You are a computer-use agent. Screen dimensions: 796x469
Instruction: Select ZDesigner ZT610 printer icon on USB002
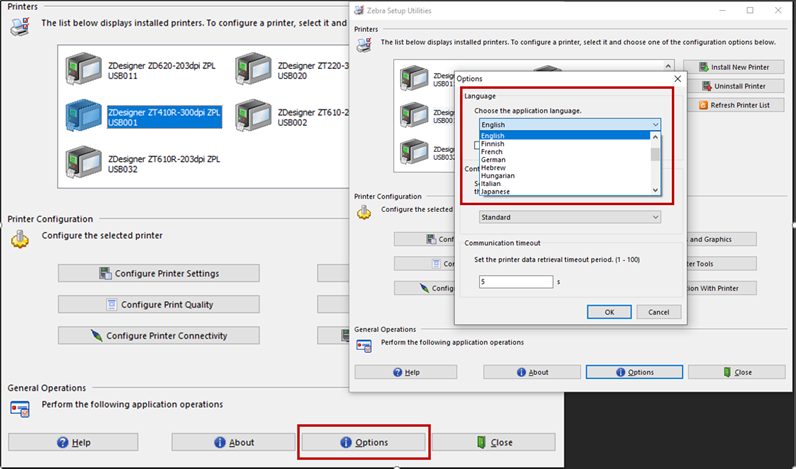pyautogui.click(x=253, y=115)
